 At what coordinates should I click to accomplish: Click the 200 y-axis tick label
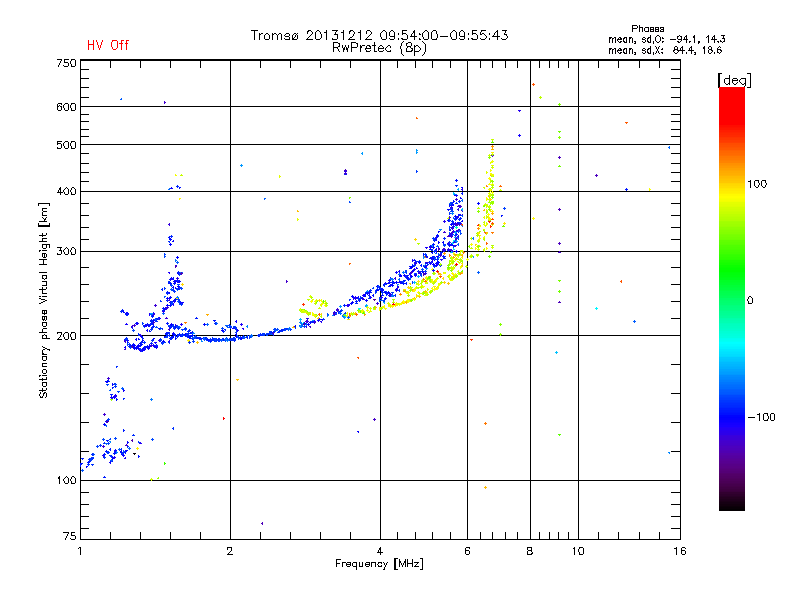point(66,336)
